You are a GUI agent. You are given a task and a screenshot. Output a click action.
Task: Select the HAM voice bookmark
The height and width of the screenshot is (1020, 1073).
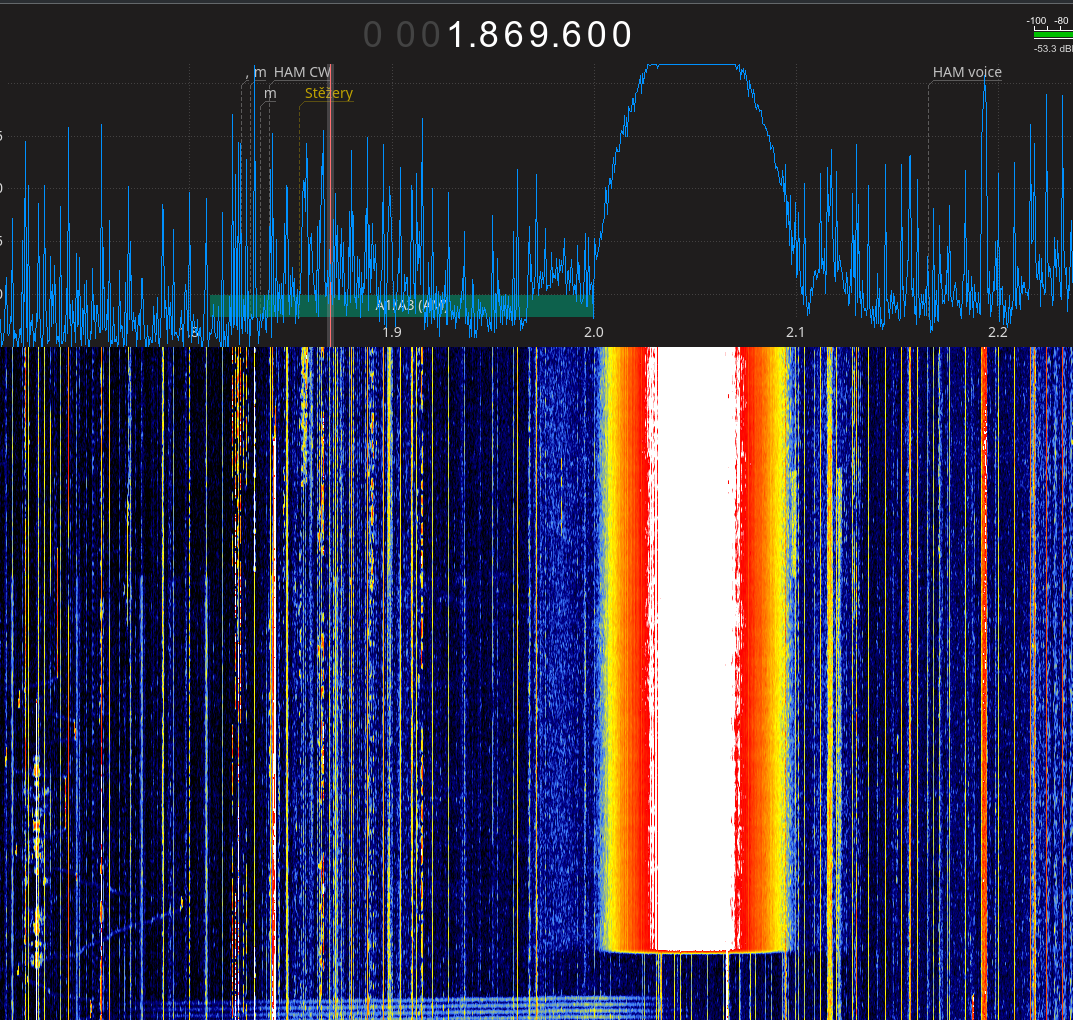coord(967,72)
